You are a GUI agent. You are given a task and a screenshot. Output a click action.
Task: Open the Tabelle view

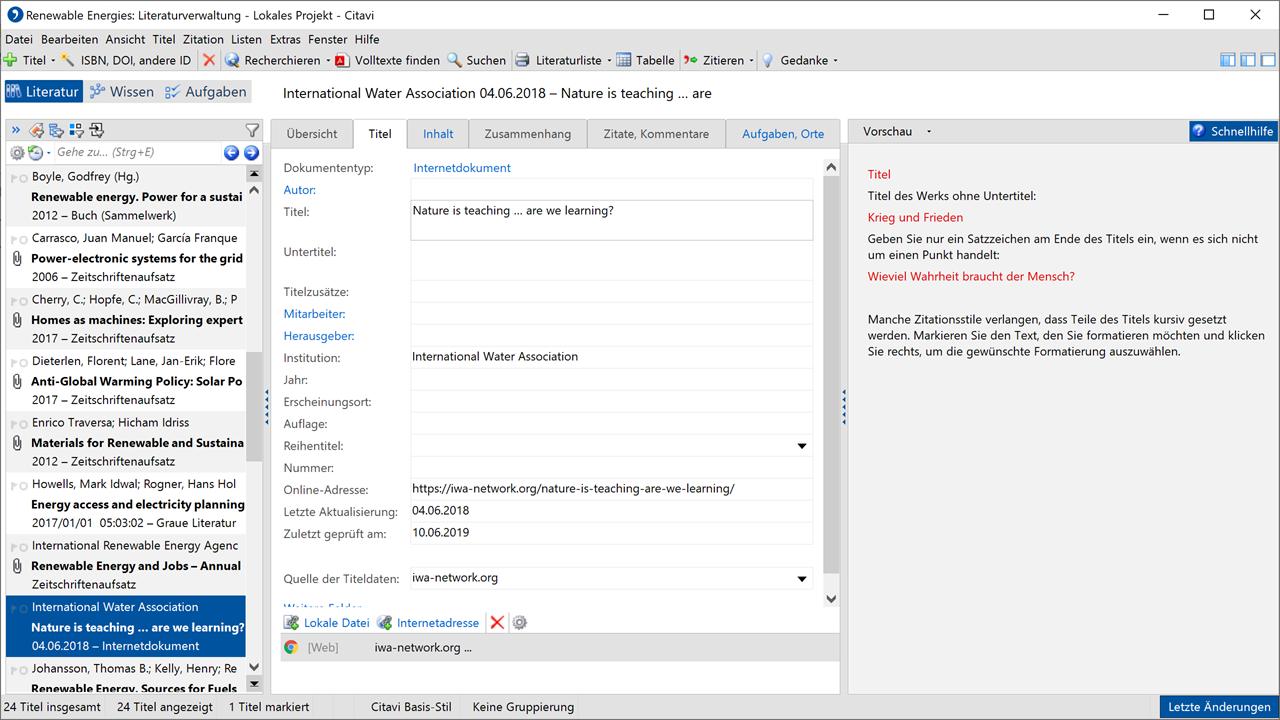[x=645, y=60]
